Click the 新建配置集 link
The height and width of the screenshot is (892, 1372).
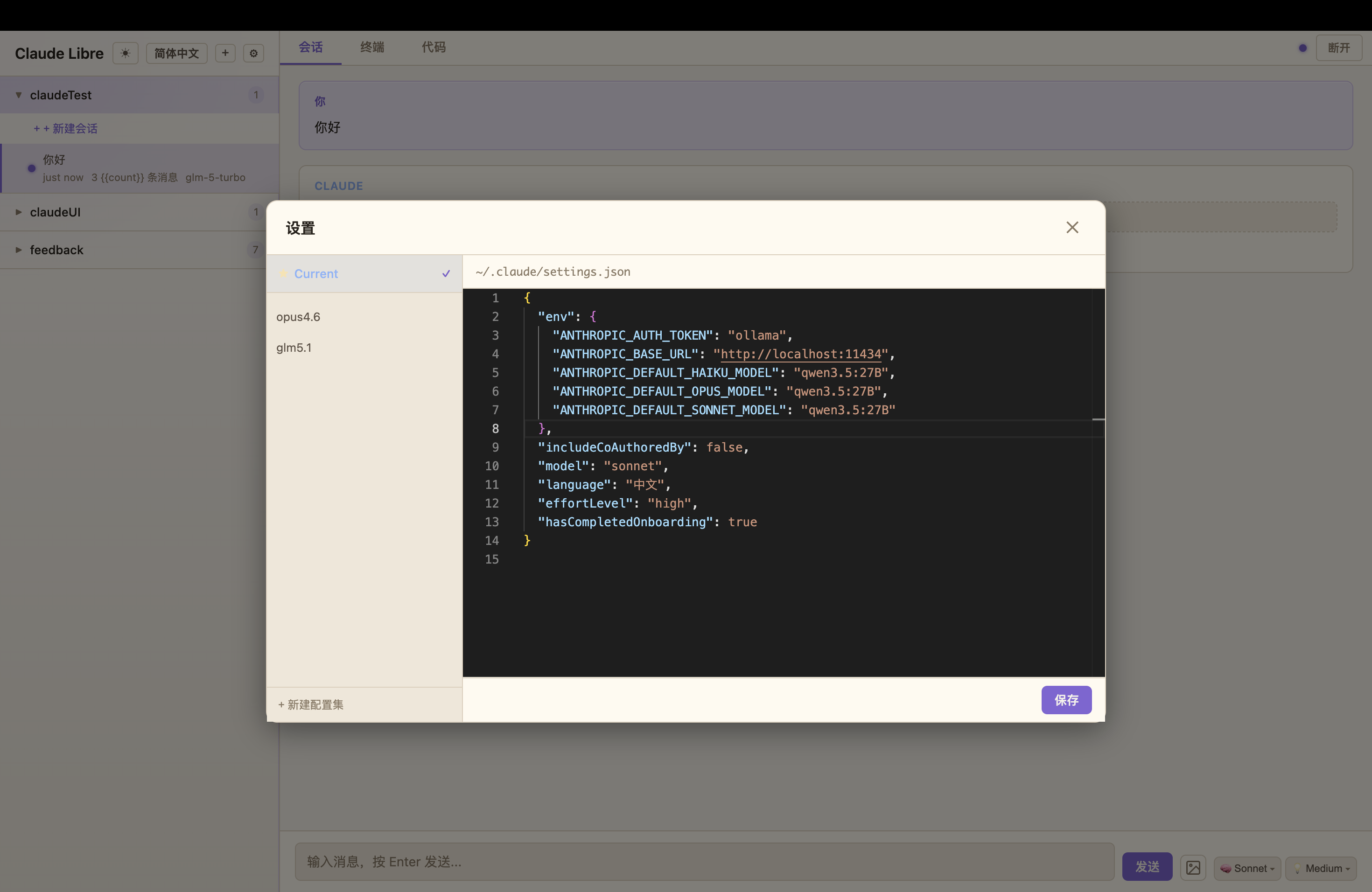311,704
